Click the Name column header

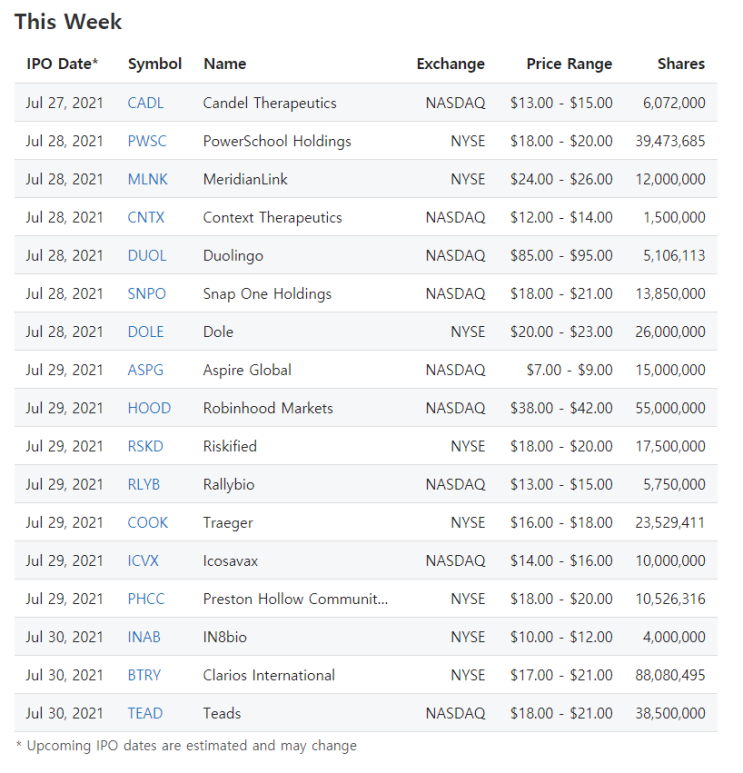pos(225,64)
